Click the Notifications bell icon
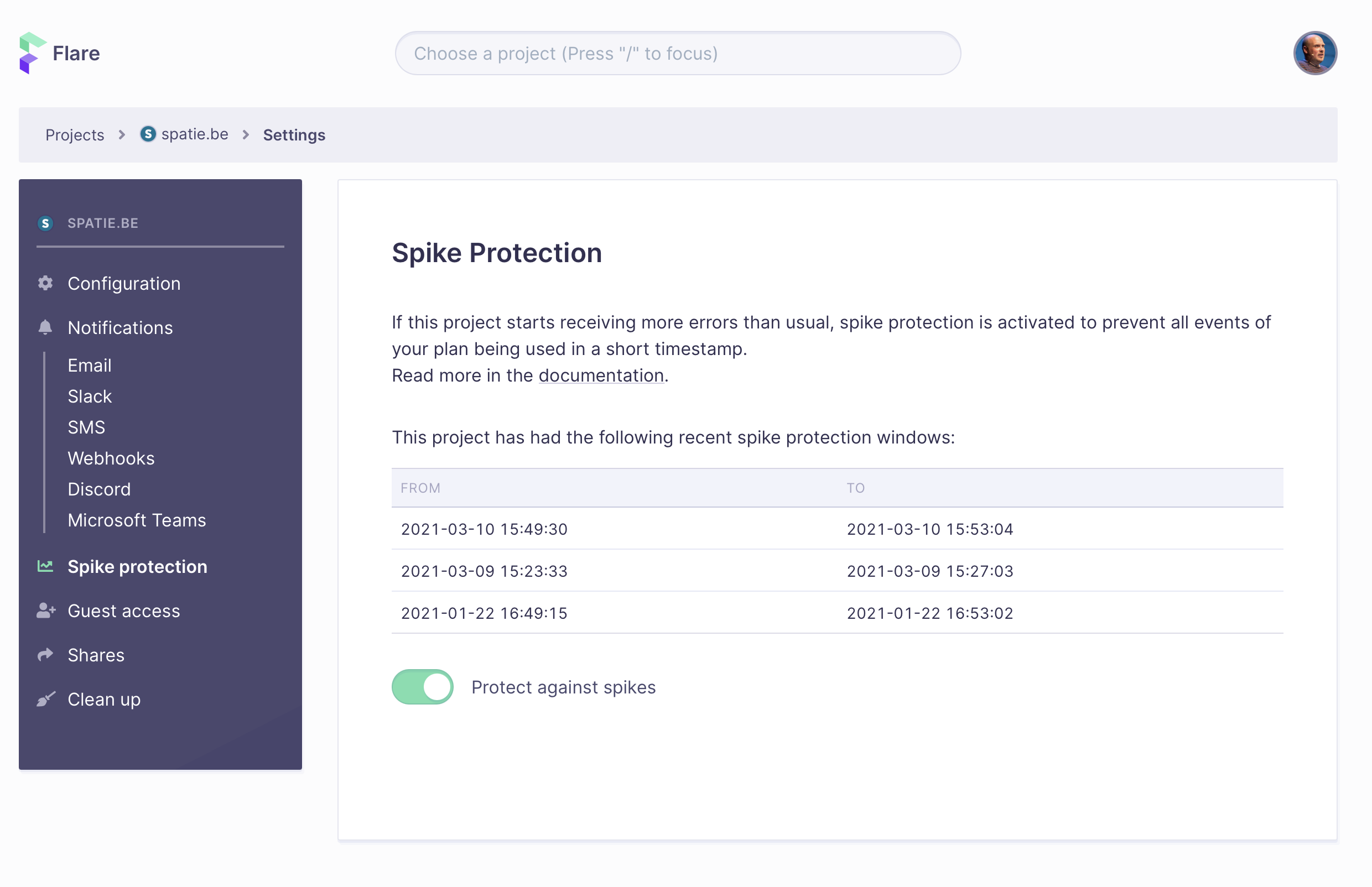Screen dimensions: 1372x887 coord(45,328)
